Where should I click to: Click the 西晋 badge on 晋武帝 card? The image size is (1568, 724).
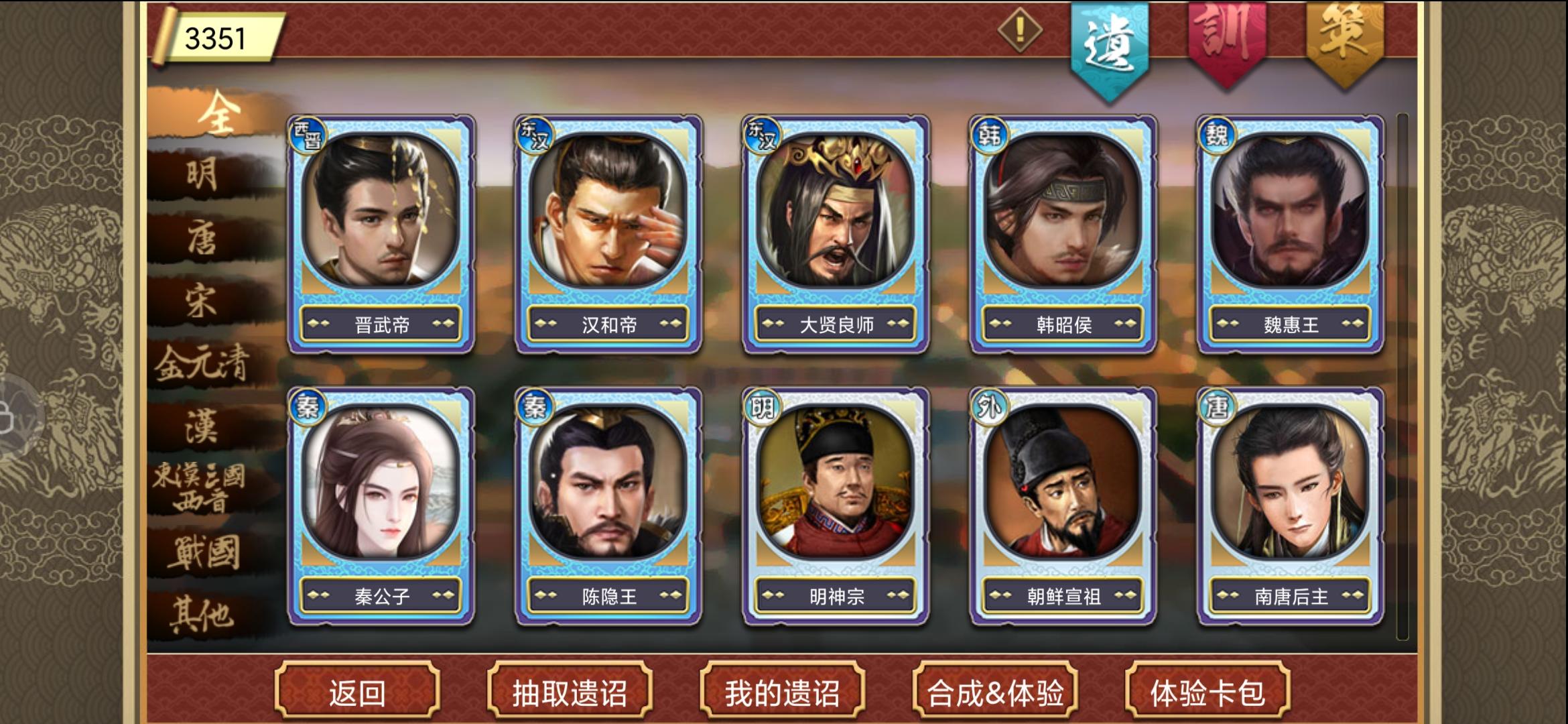[x=308, y=135]
